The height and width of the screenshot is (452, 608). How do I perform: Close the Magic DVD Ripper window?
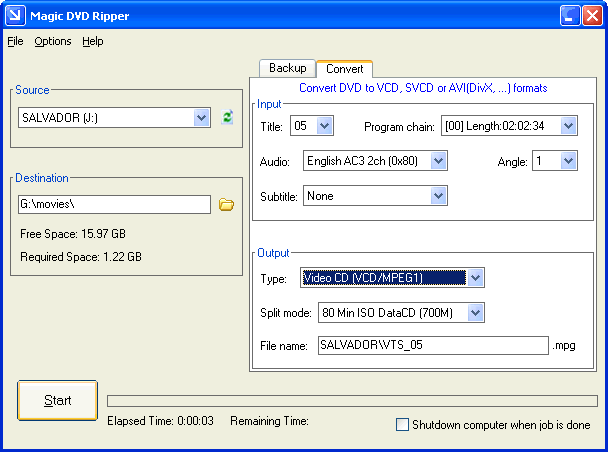pyautogui.click(x=592, y=16)
